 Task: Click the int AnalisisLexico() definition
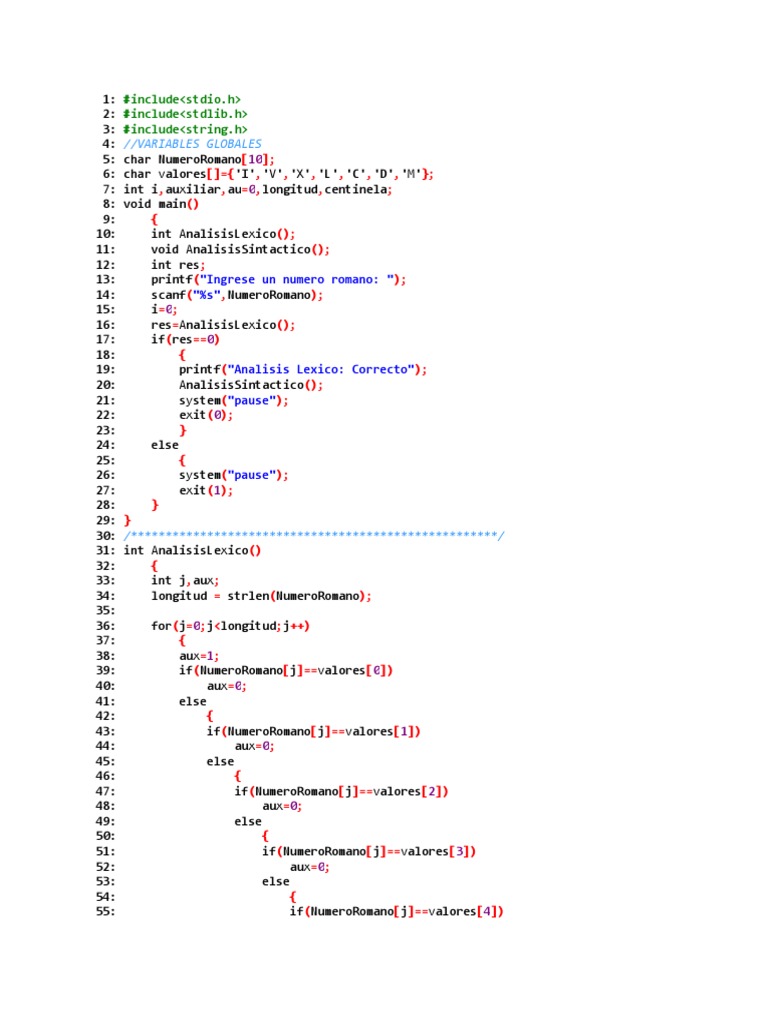(193, 551)
